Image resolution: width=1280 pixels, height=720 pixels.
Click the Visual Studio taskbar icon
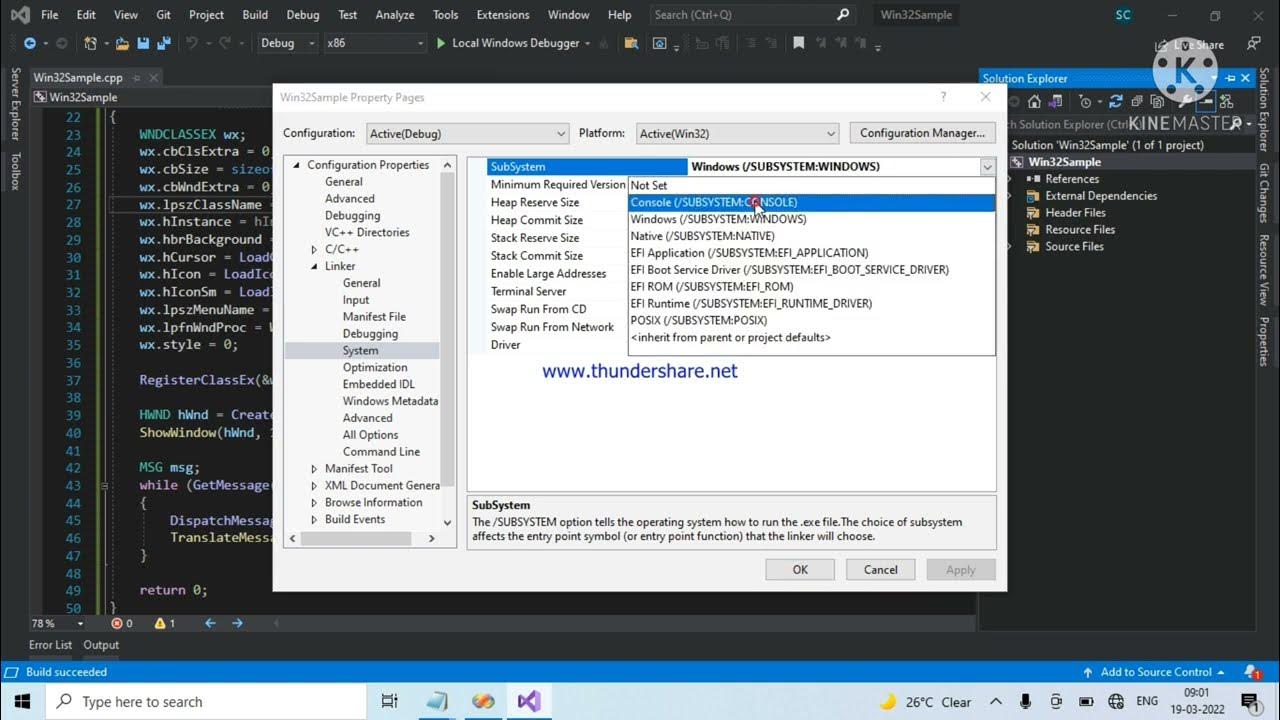[529, 701]
